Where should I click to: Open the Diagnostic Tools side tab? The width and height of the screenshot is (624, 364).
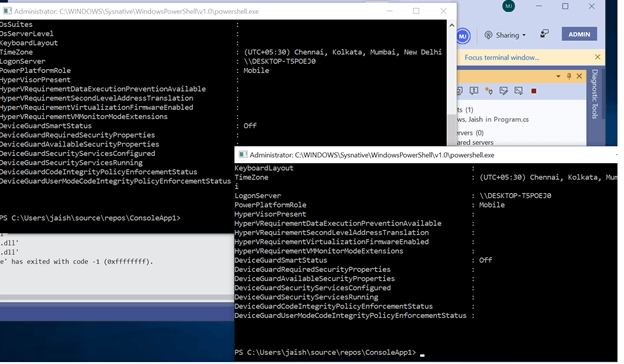[x=595, y=95]
